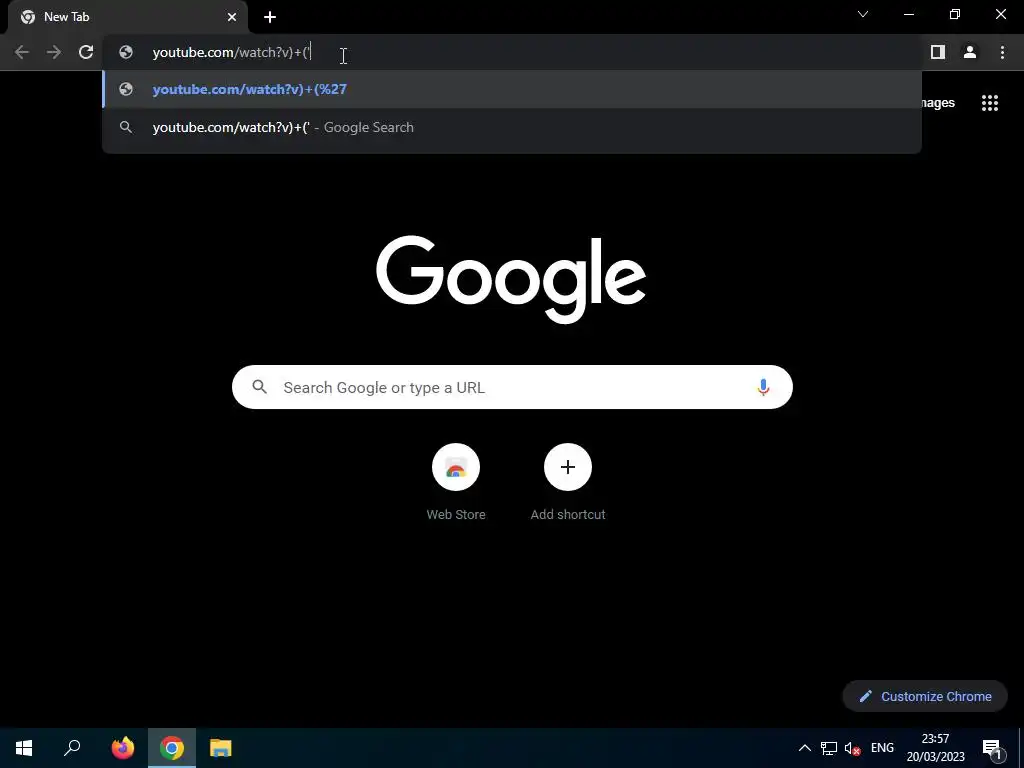Click the muted volume tray icon
Screen dimensions: 1024x768
(852, 748)
